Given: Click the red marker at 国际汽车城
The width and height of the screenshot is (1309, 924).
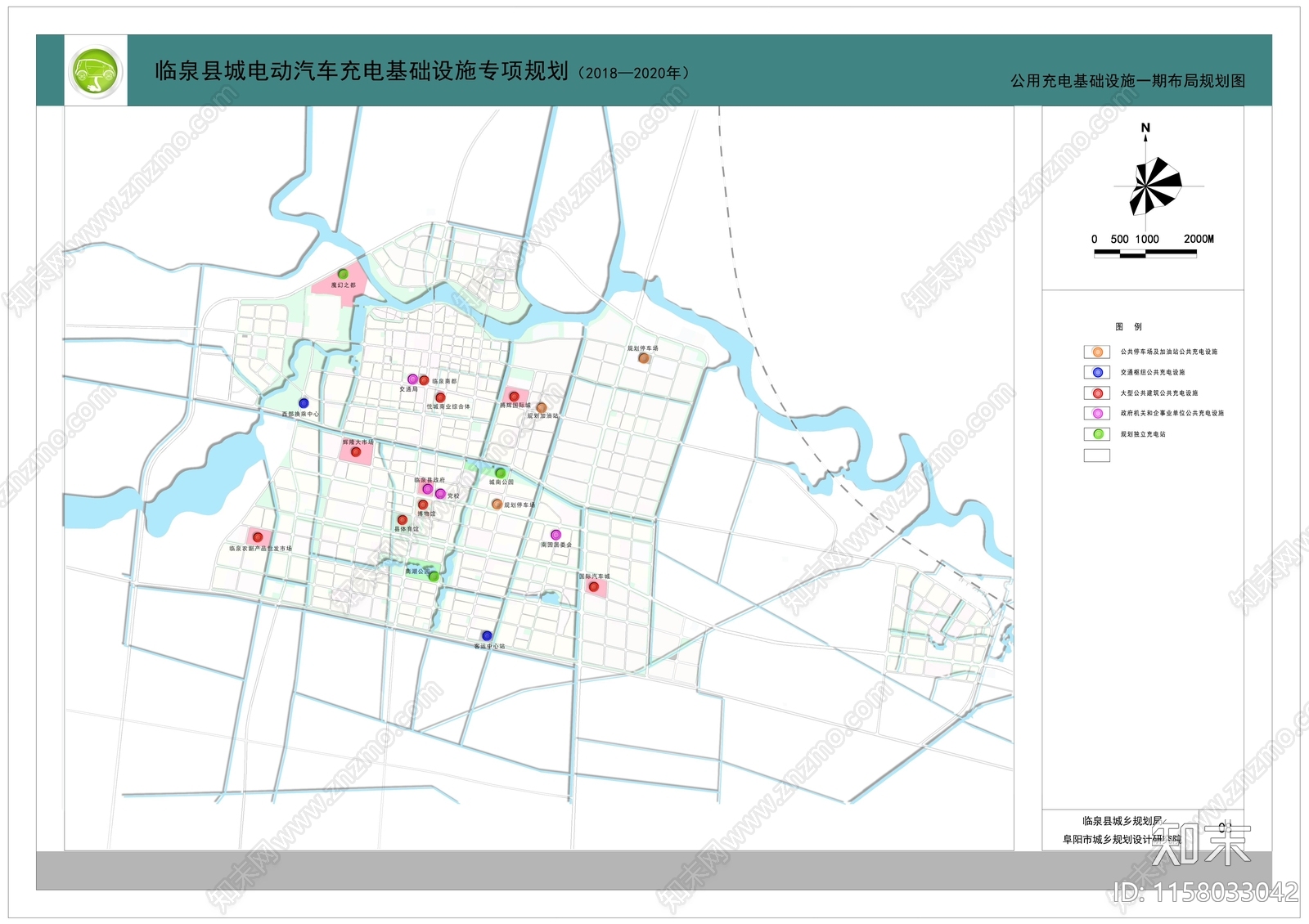Looking at the screenshot, I should click(x=594, y=586).
